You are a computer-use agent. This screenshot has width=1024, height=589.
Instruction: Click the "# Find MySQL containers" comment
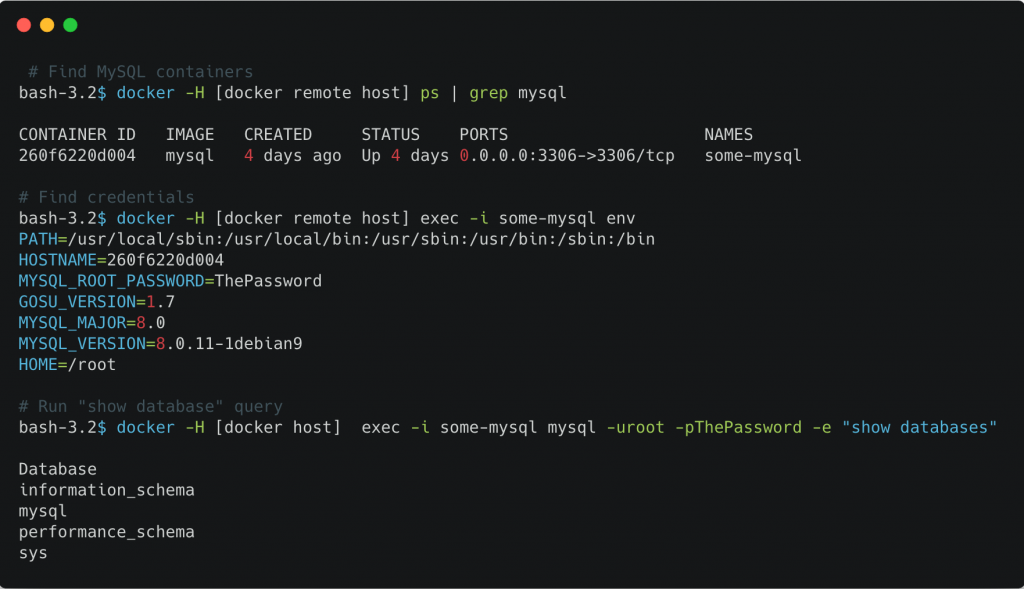[x=140, y=72]
